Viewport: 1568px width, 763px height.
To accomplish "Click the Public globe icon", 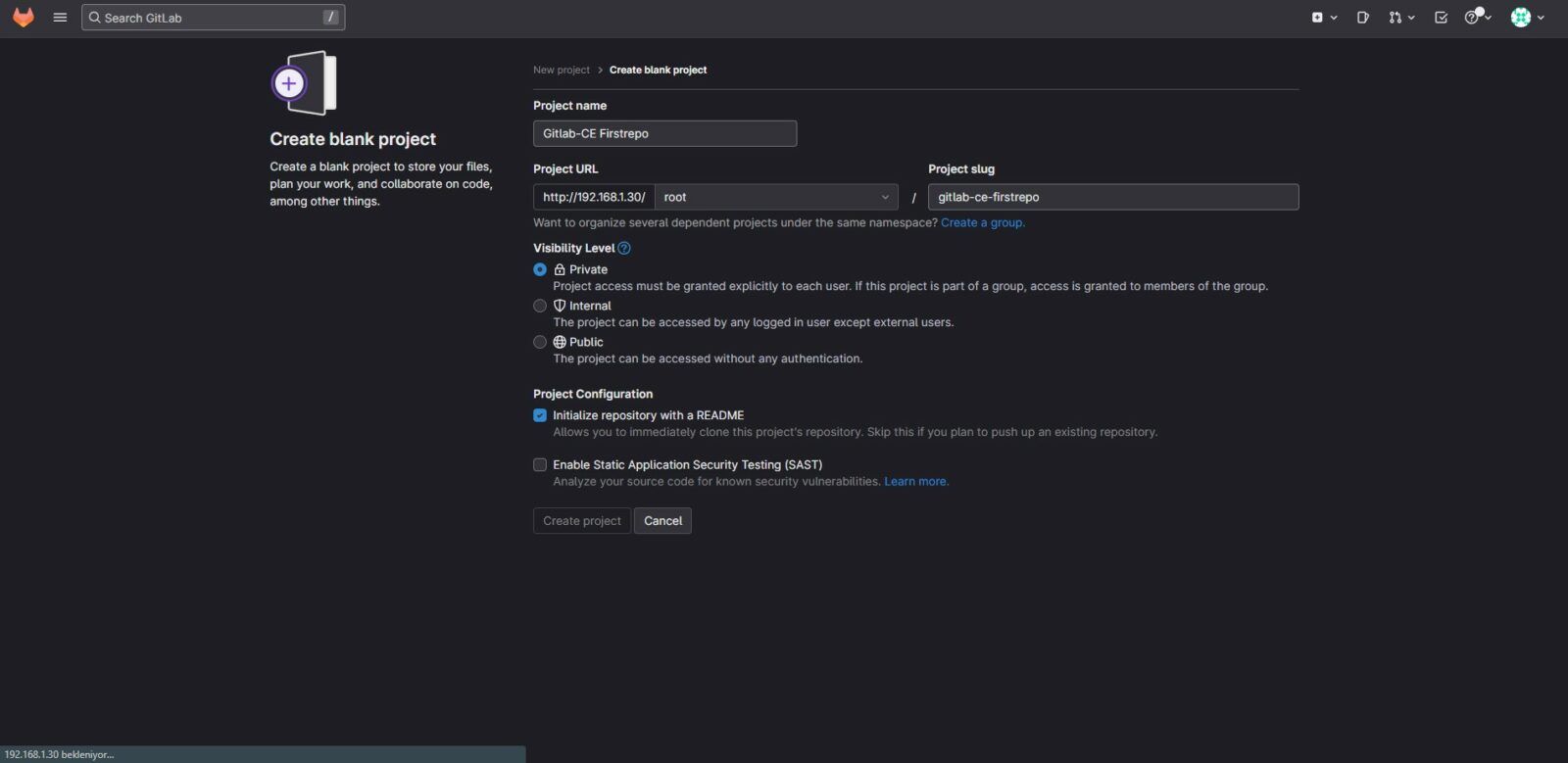I will pos(560,342).
